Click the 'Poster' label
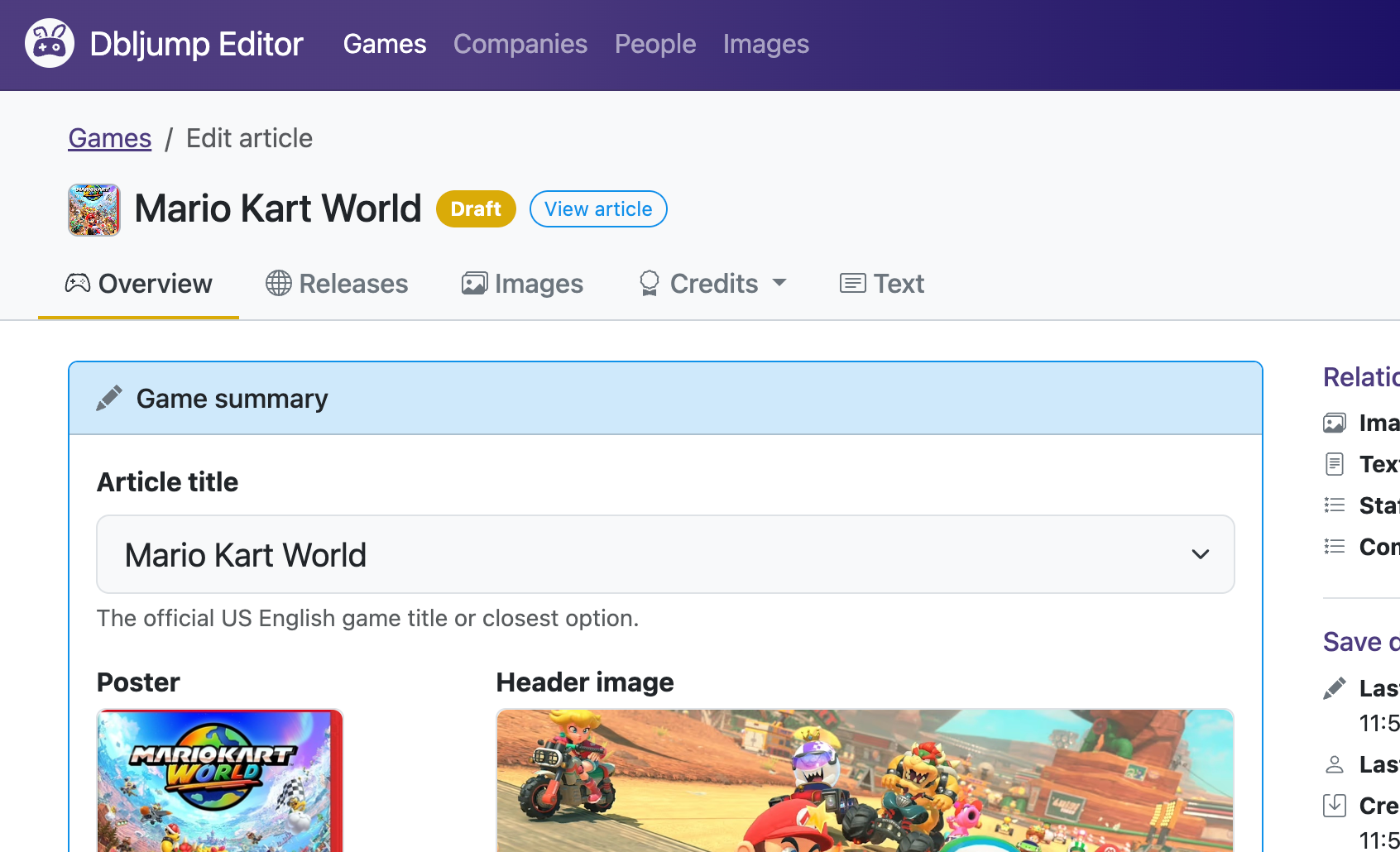The image size is (1400, 852). point(138,682)
